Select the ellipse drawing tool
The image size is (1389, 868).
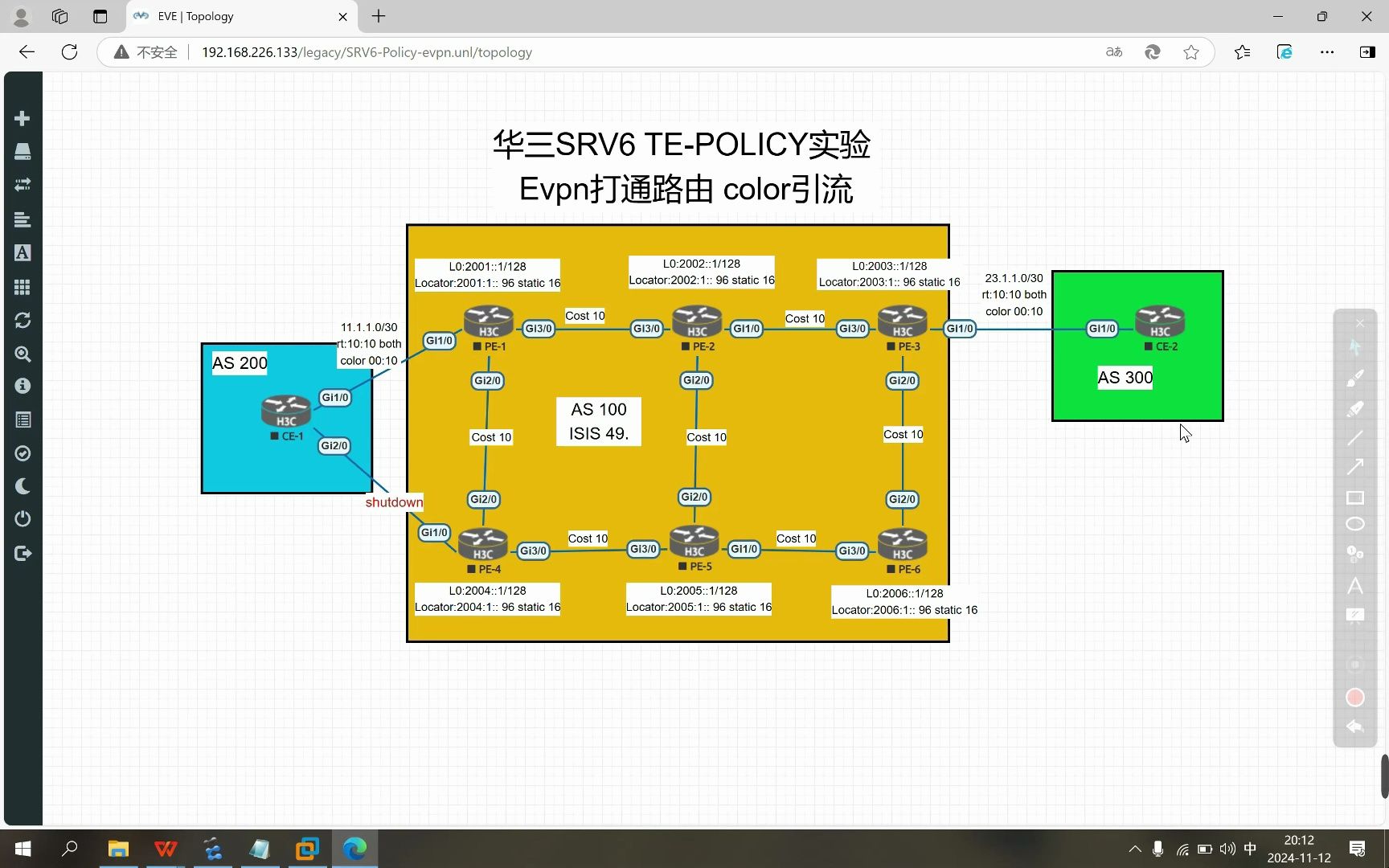1356,523
